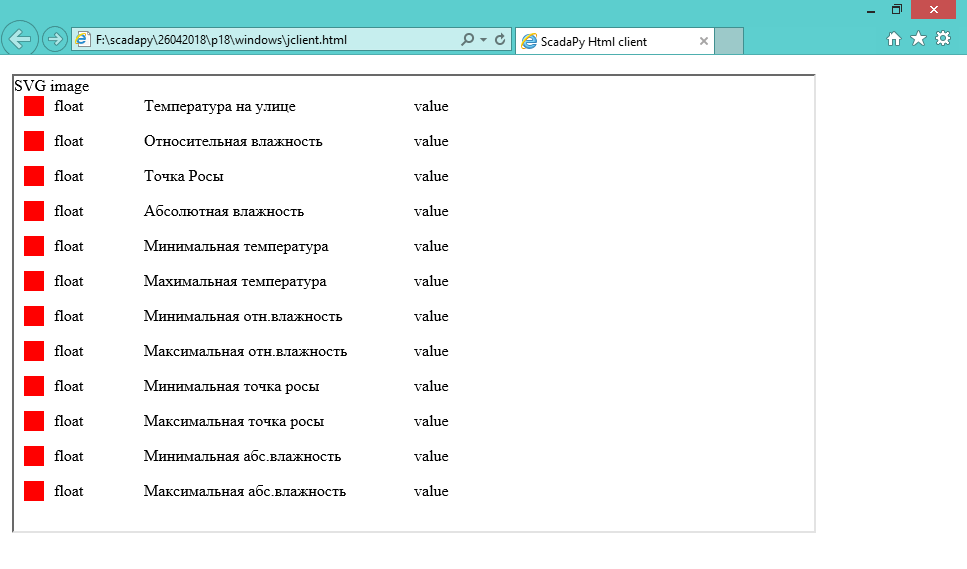Click value of Температура на улице
Image resolution: width=967 pixels, height=569 pixels.
pos(431,106)
